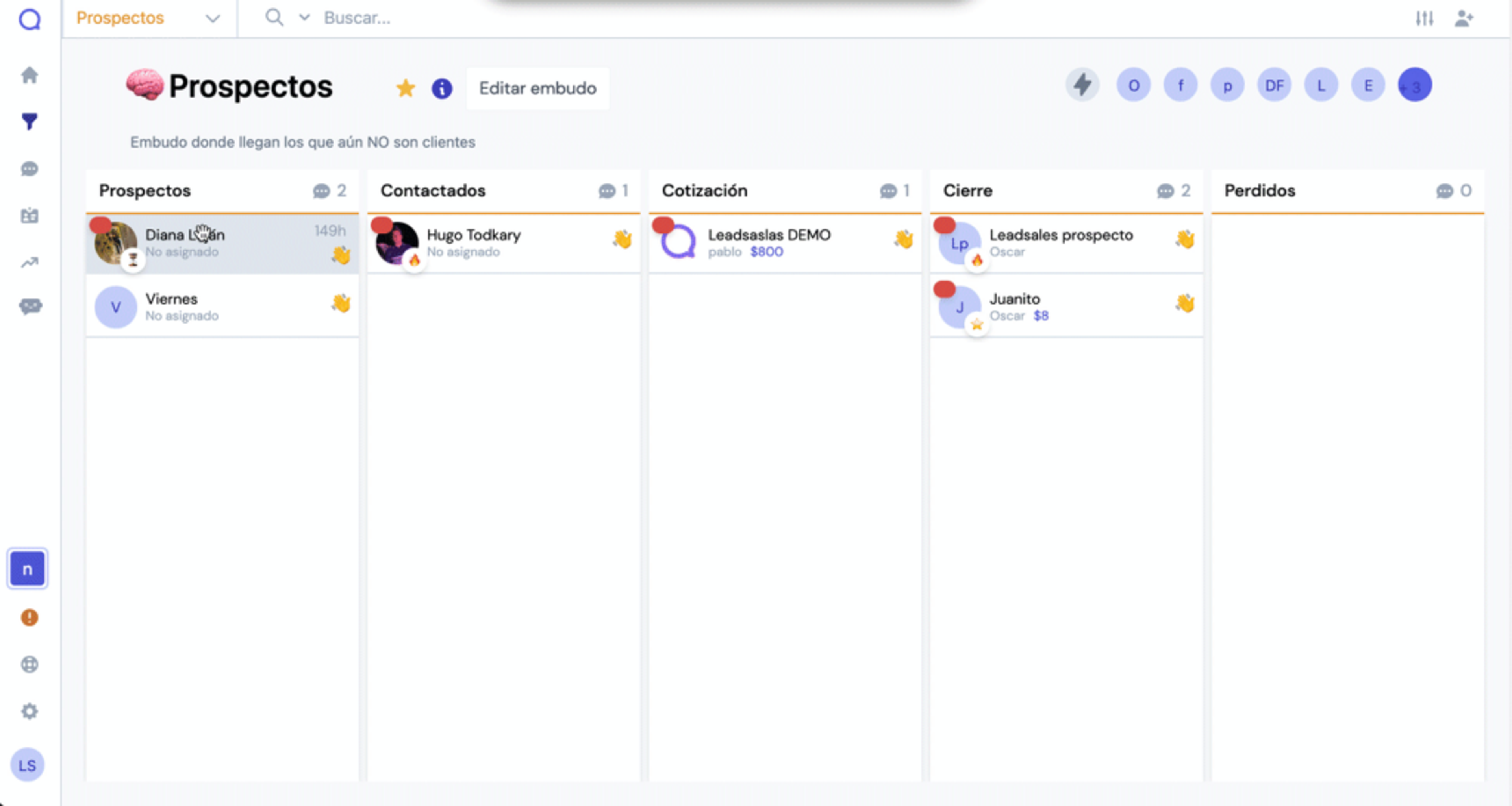
Task: Open the filter sliders icon at top right
Action: coord(1425,19)
